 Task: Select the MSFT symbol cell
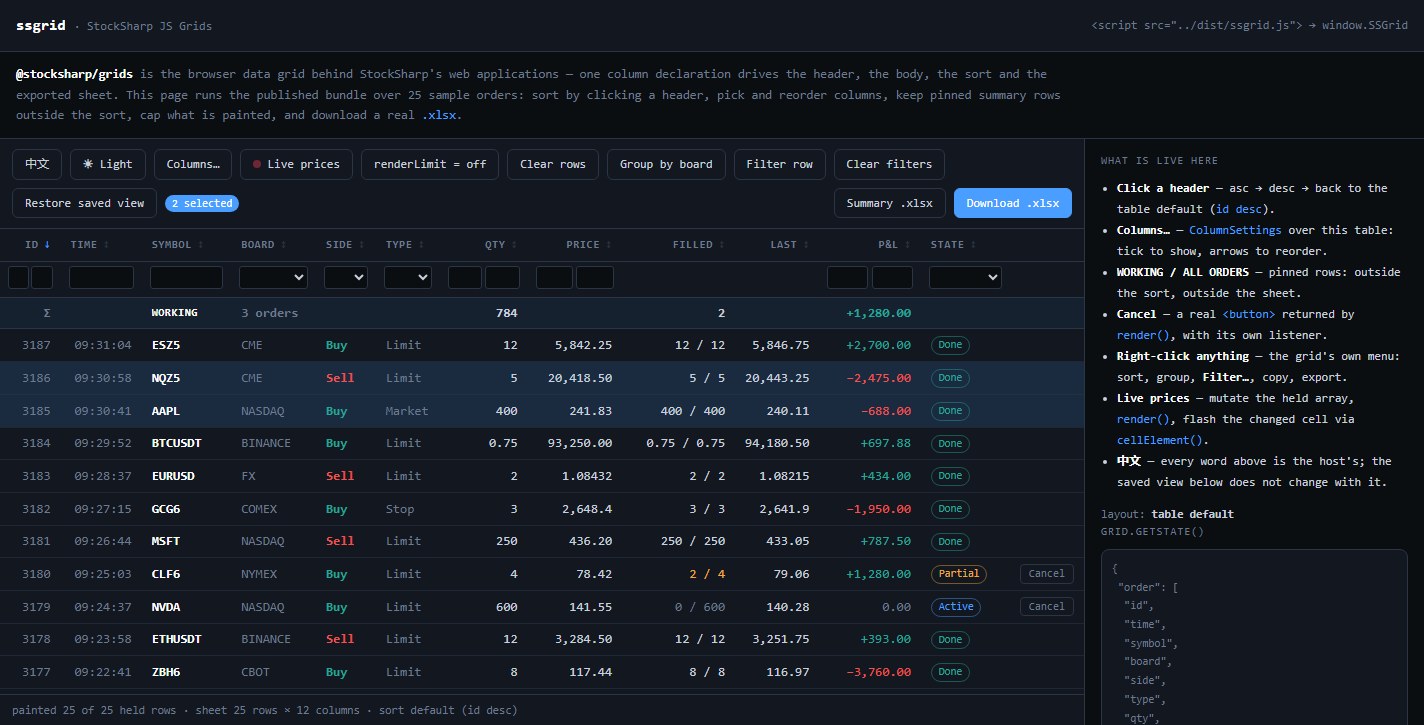coord(166,541)
